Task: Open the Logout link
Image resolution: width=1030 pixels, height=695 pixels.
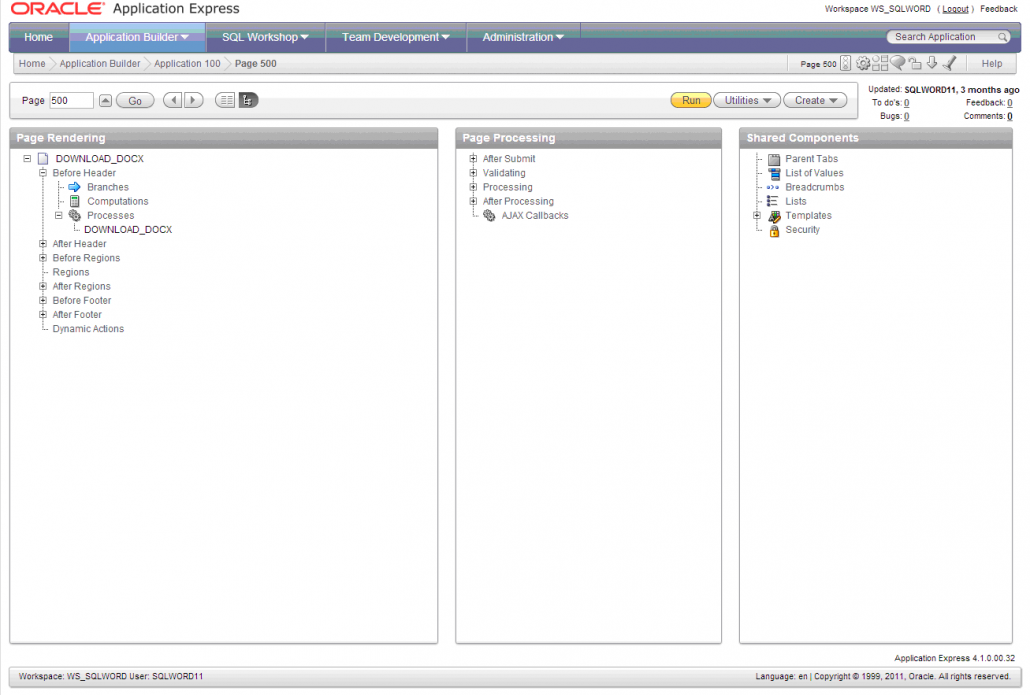Action: pos(955,8)
